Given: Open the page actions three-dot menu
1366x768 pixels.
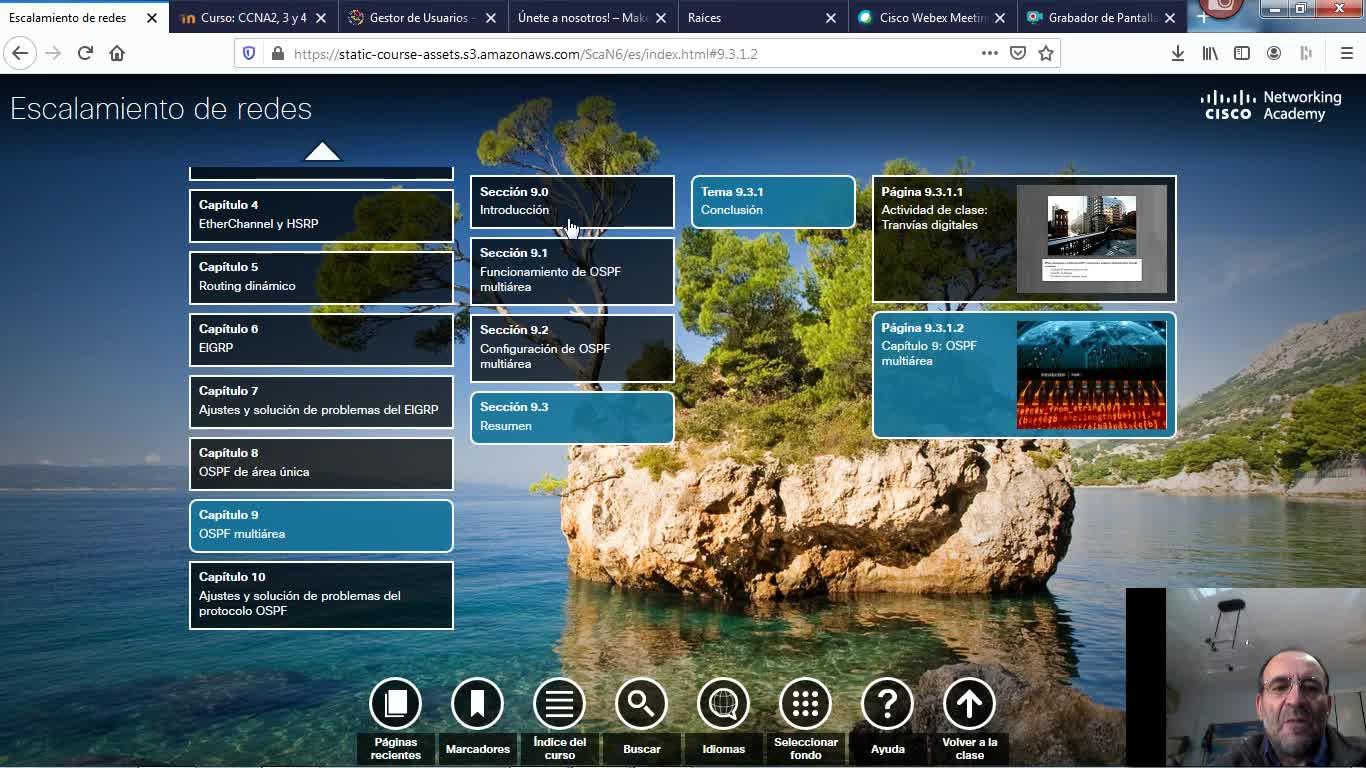Looking at the screenshot, I should pyautogui.click(x=989, y=54).
